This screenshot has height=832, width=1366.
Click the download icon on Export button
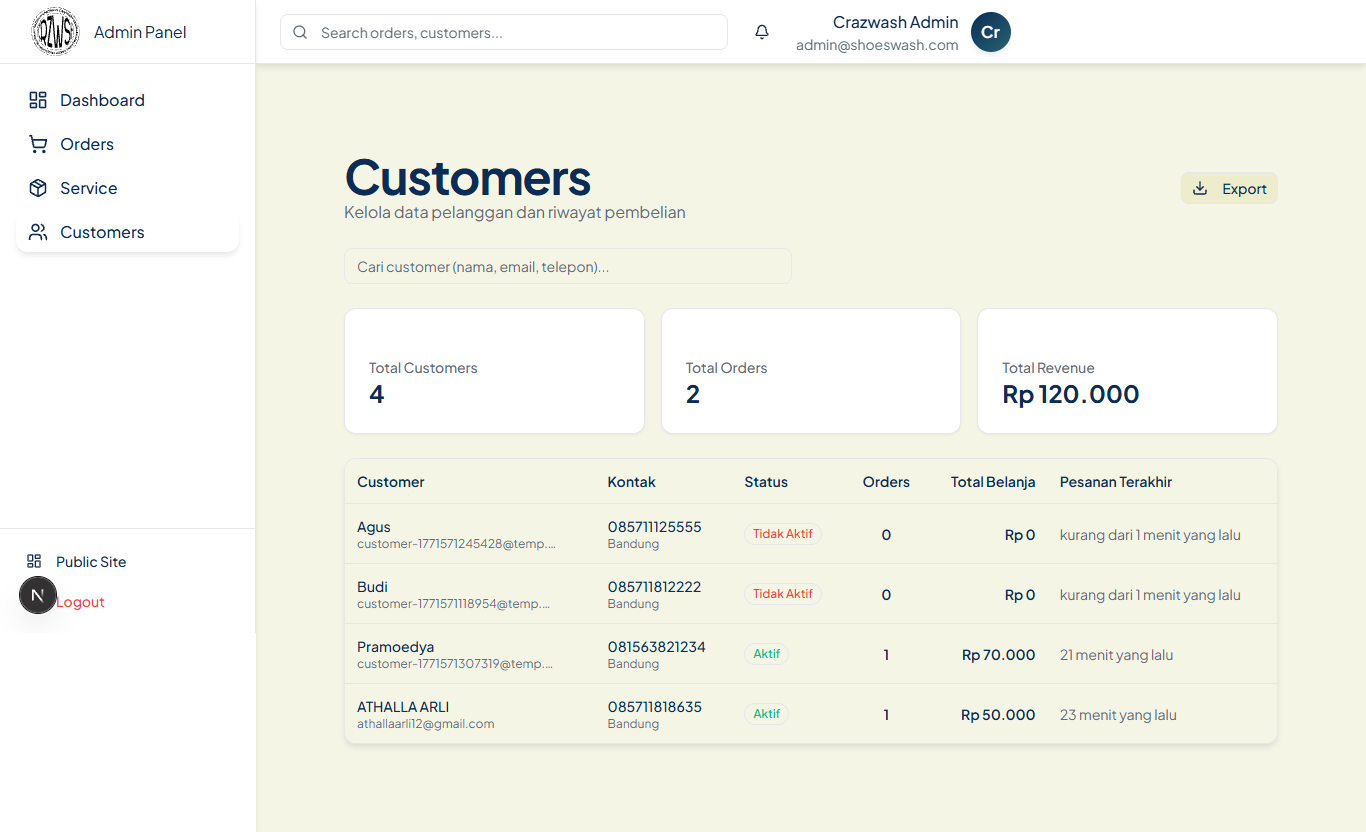[x=1200, y=188]
